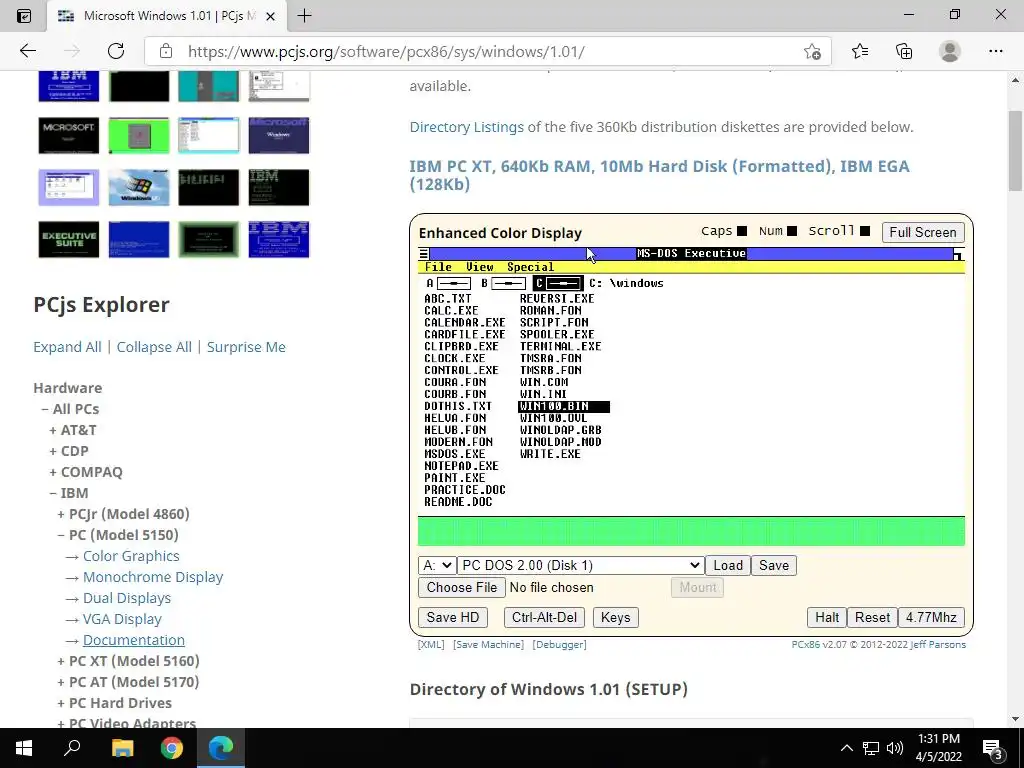This screenshot has width=1024, height=768.
Task: Click the browser address bar URL
Action: coord(386,52)
